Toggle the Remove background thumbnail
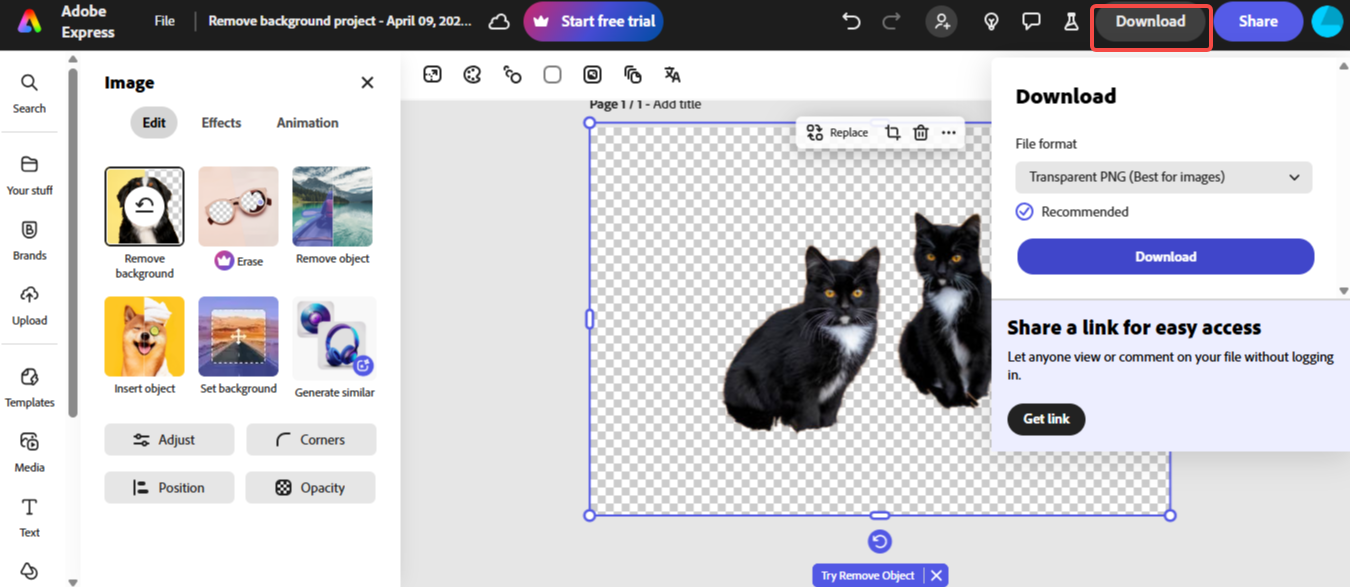This screenshot has height=587, width=1350. [x=144, y=207]
